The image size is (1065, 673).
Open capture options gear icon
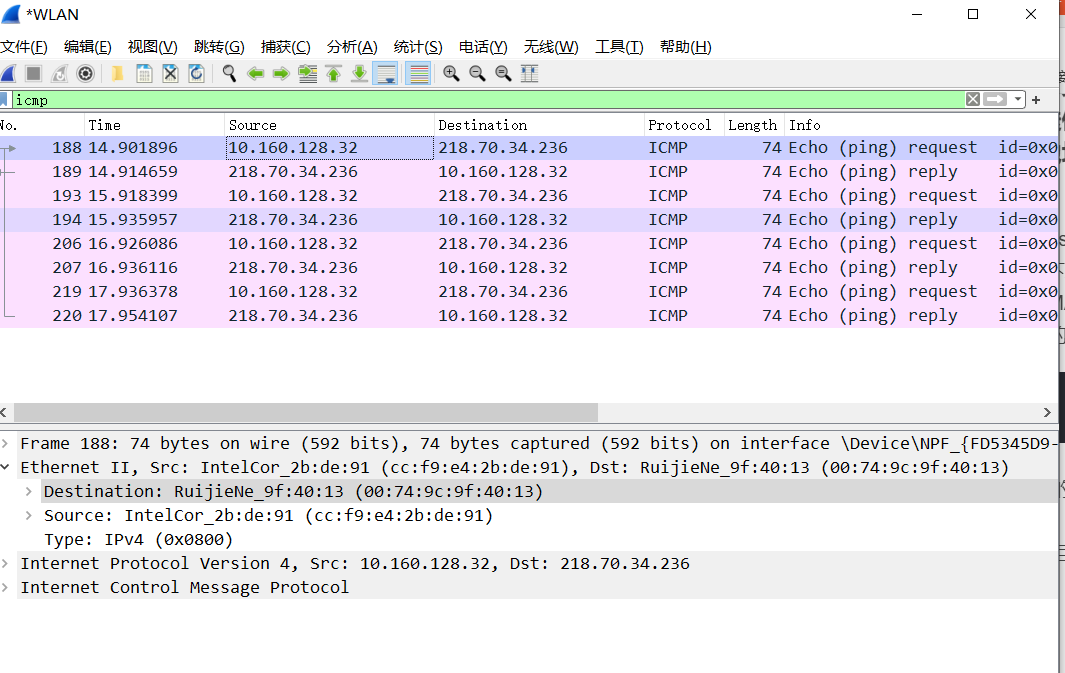tap(86, 73)
